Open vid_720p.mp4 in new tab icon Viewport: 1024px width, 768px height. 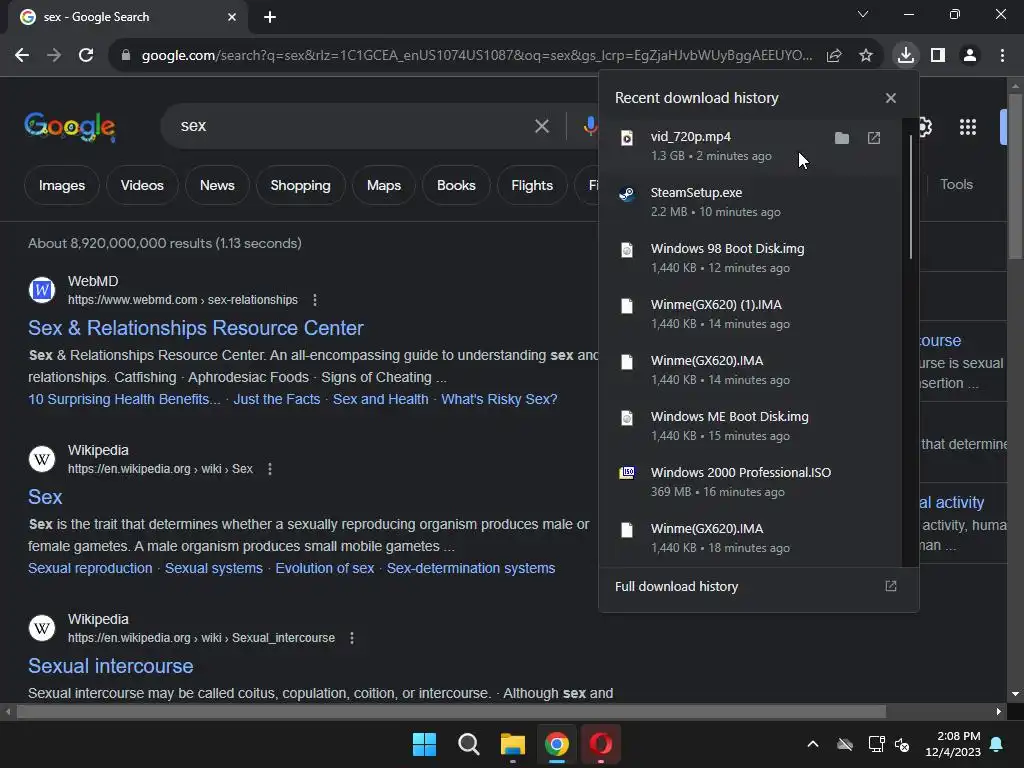[x=874, y=138]
